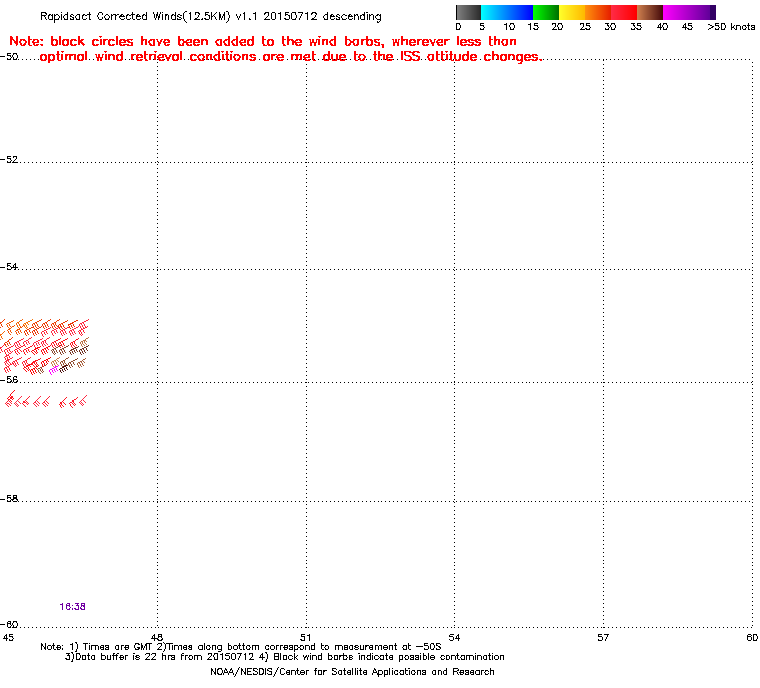Click the -56 latitude axis label

pos(9,380)
